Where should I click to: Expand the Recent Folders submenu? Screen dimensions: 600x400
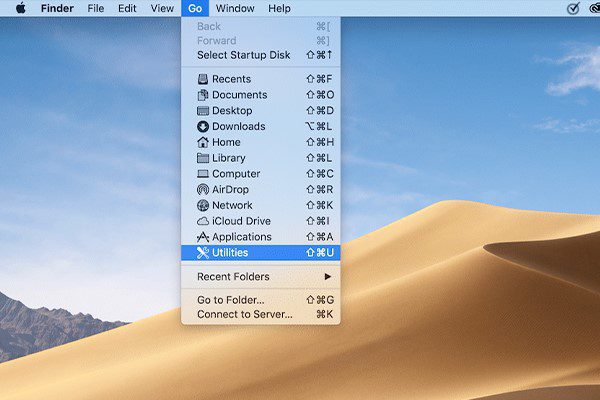pyautogui.click(x=261, y=277)
